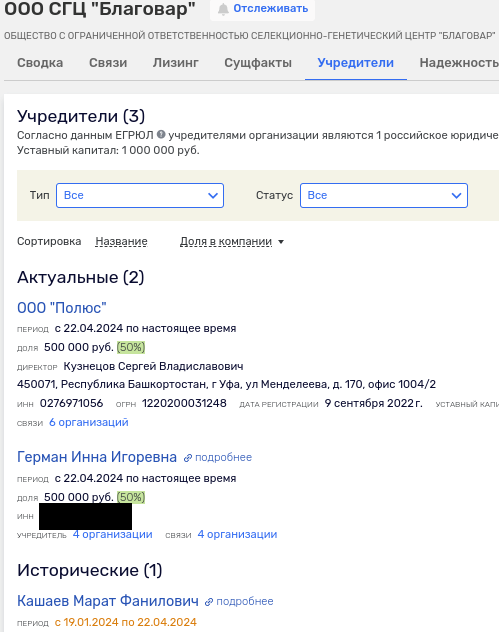Image resolution: width=499 pixels, height=632 pixels.
Task: Click link icon next to Герман Инна Игоревна
Action: click(187, 458)
